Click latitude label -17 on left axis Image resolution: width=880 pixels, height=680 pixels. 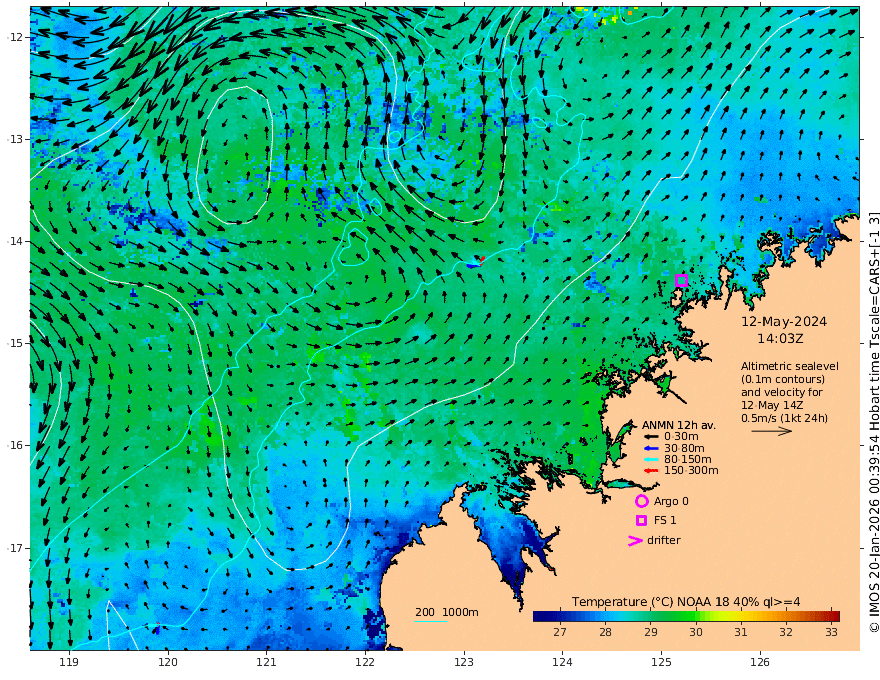(x=15, y=548)
